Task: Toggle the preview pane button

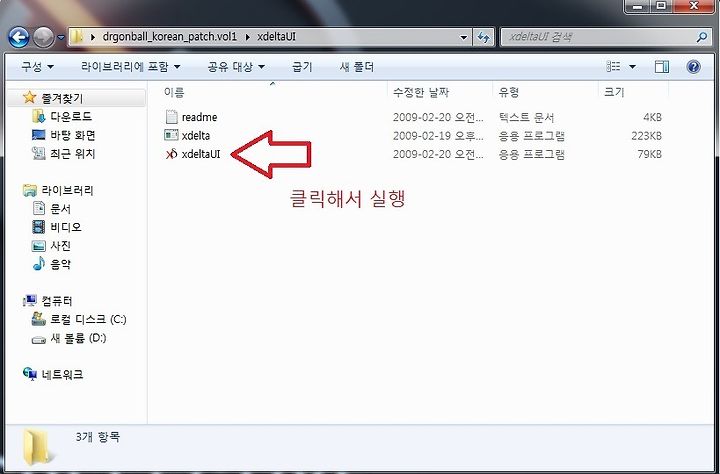Action: pyautogui.click(x=662, y=67)
